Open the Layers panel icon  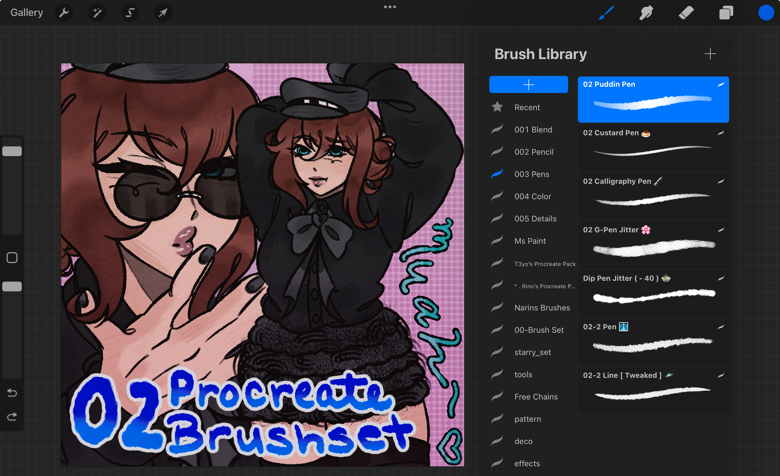tap(726, 12)
